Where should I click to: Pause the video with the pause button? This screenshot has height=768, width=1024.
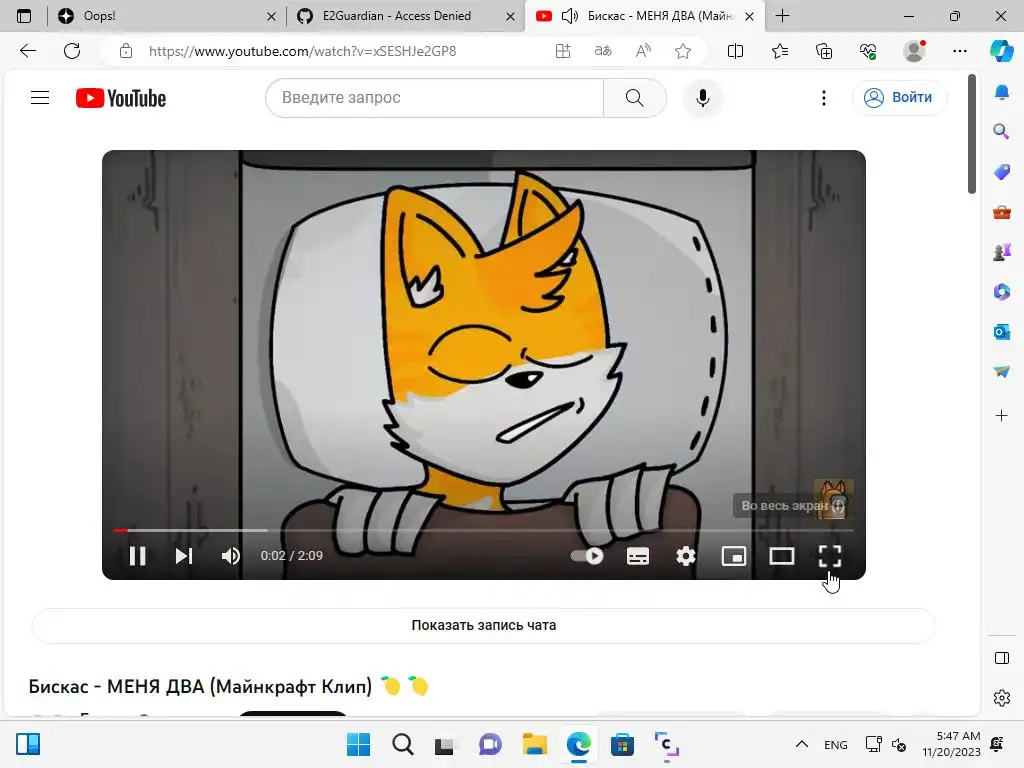point(137,556)
